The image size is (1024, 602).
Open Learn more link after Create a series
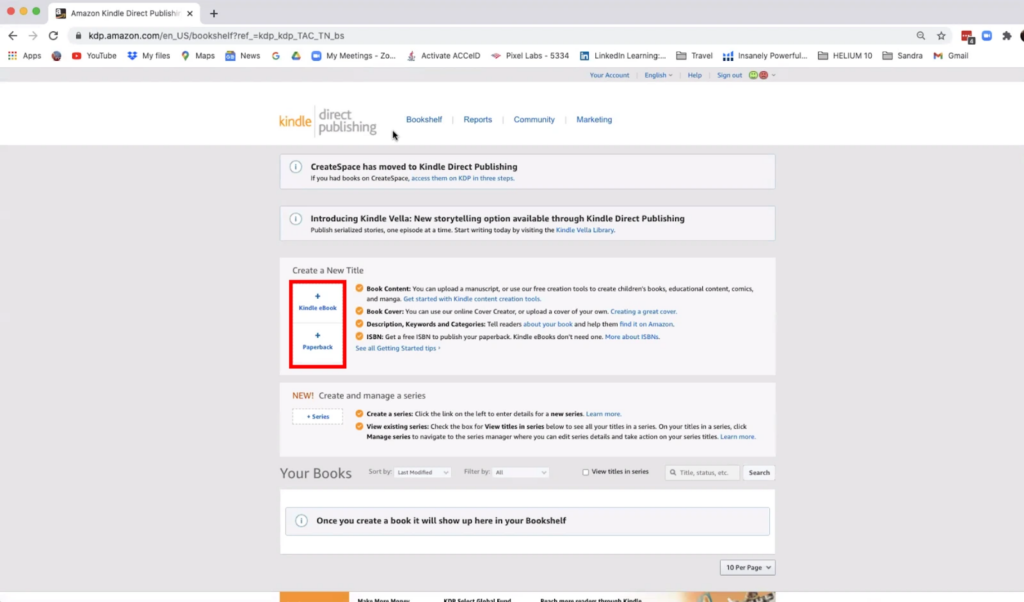pyautogui.click(x=603, y=414)
